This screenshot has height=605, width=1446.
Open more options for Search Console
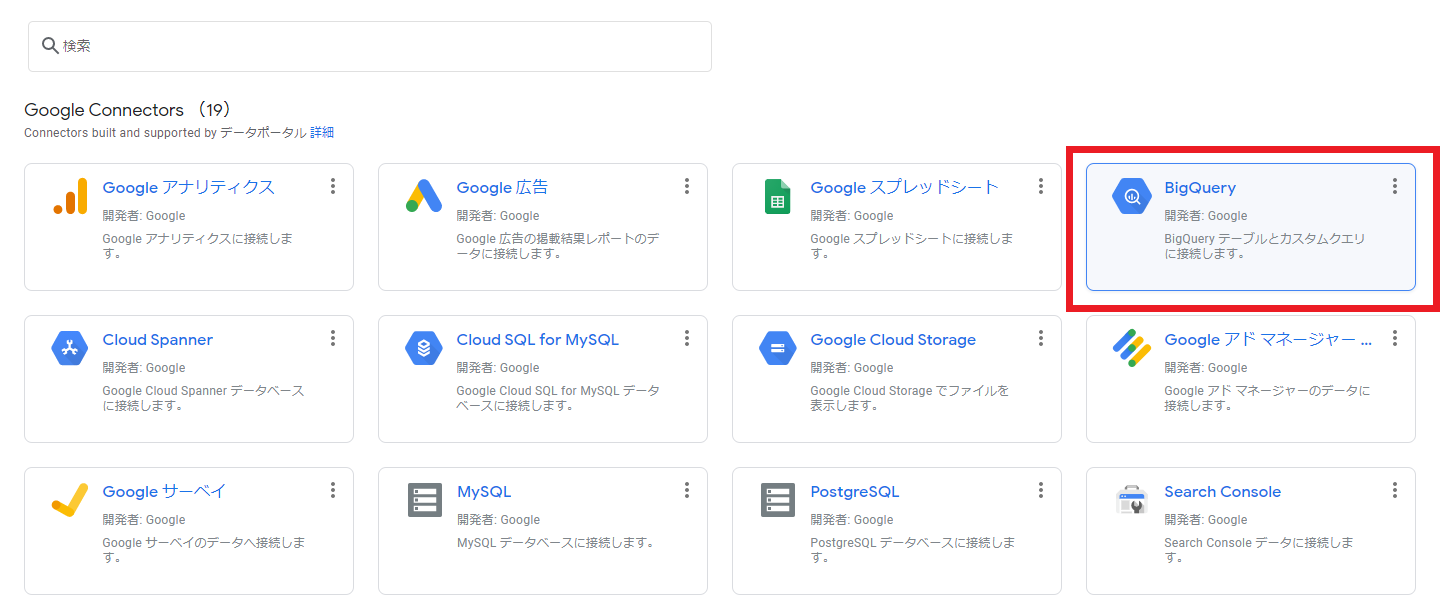(x=1395, y=490)
